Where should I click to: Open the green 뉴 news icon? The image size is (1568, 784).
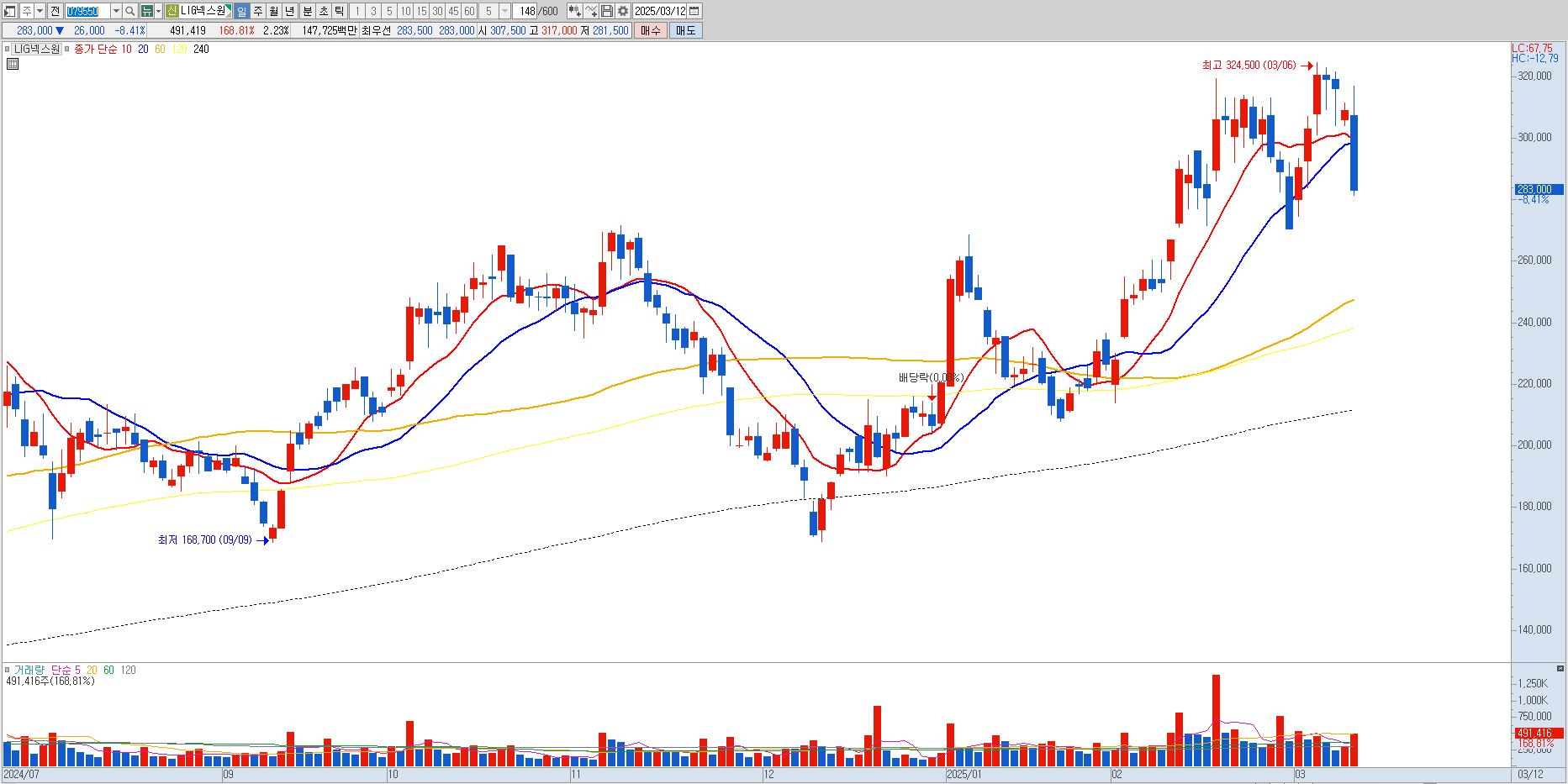tap(146, 11)
